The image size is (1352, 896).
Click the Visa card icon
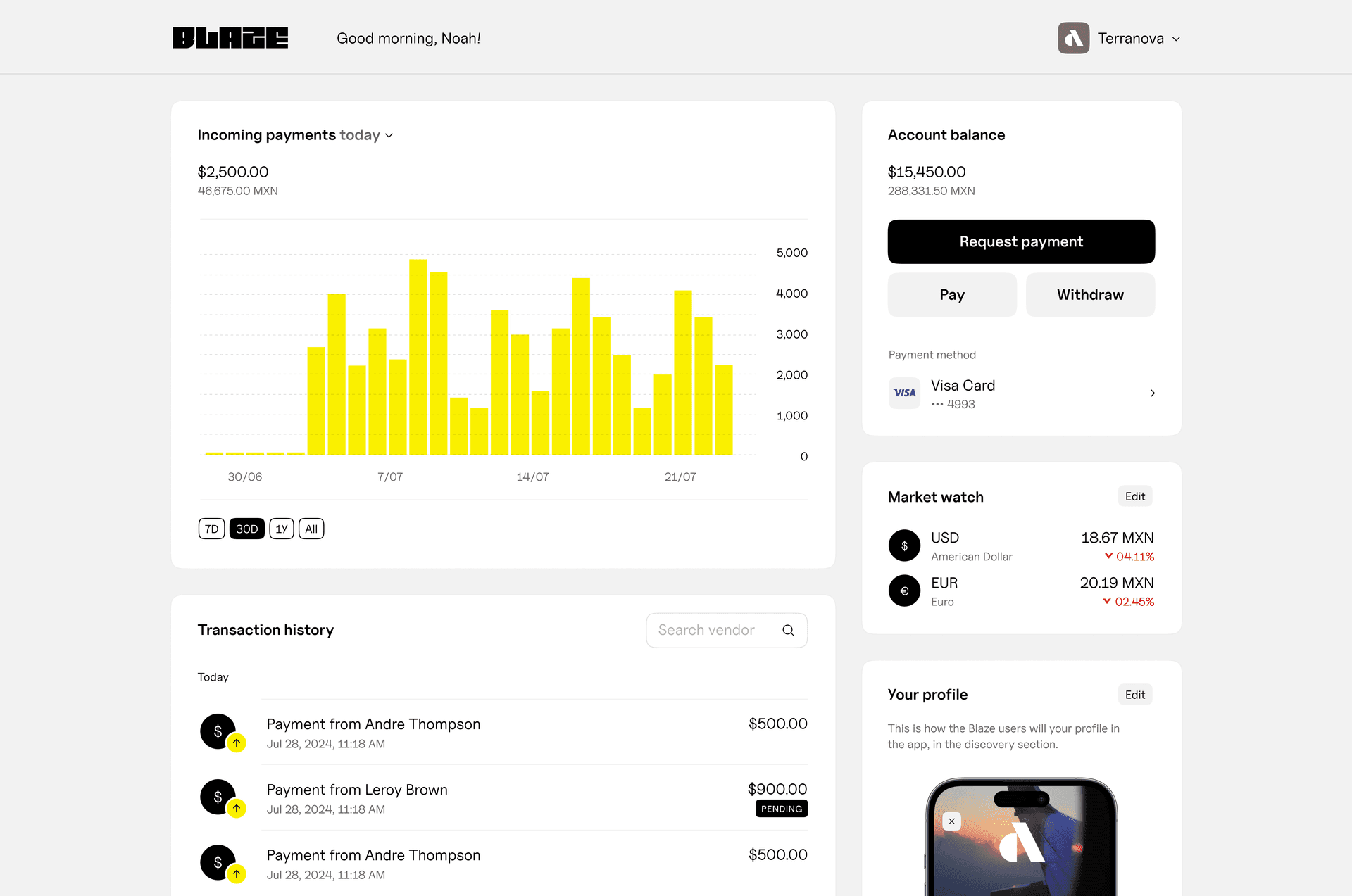pyautogui.click(x=904, y=392)
